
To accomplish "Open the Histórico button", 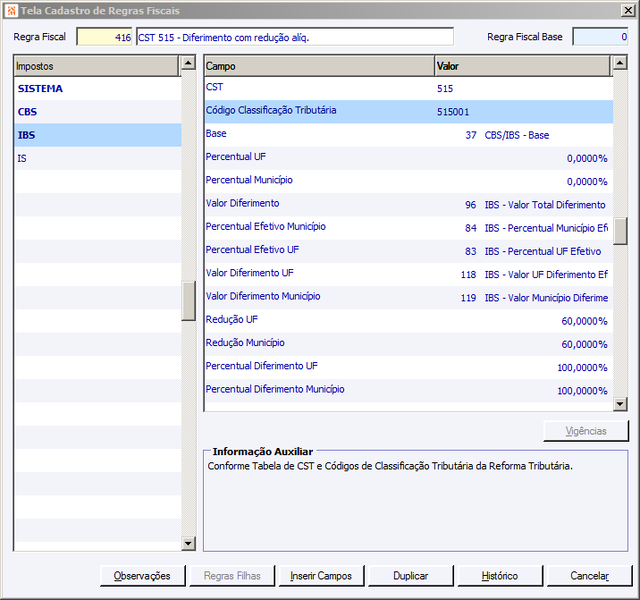I will (x=500, y=576).
